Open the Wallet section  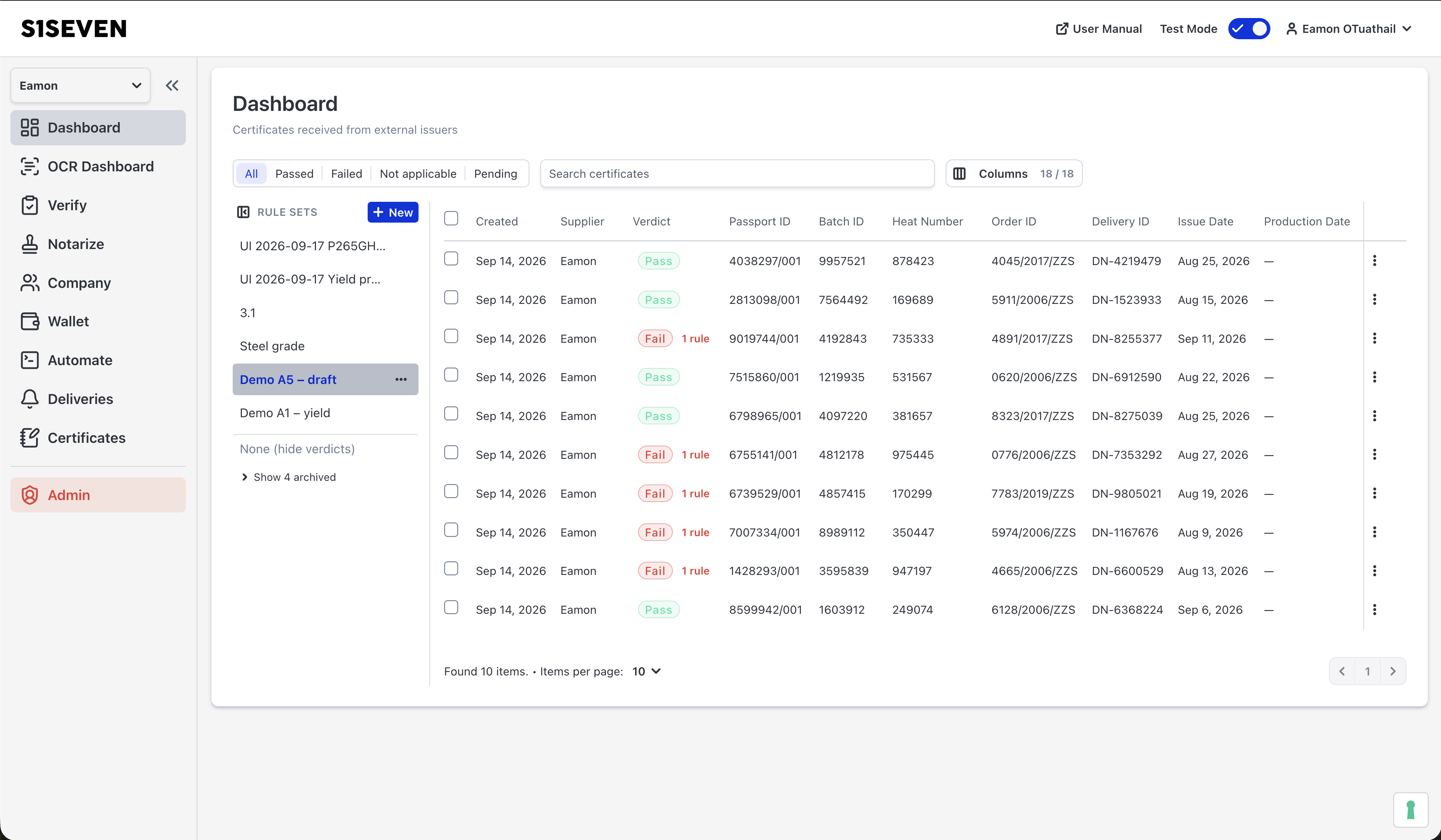pyautogui.click(x=98, y=322)
